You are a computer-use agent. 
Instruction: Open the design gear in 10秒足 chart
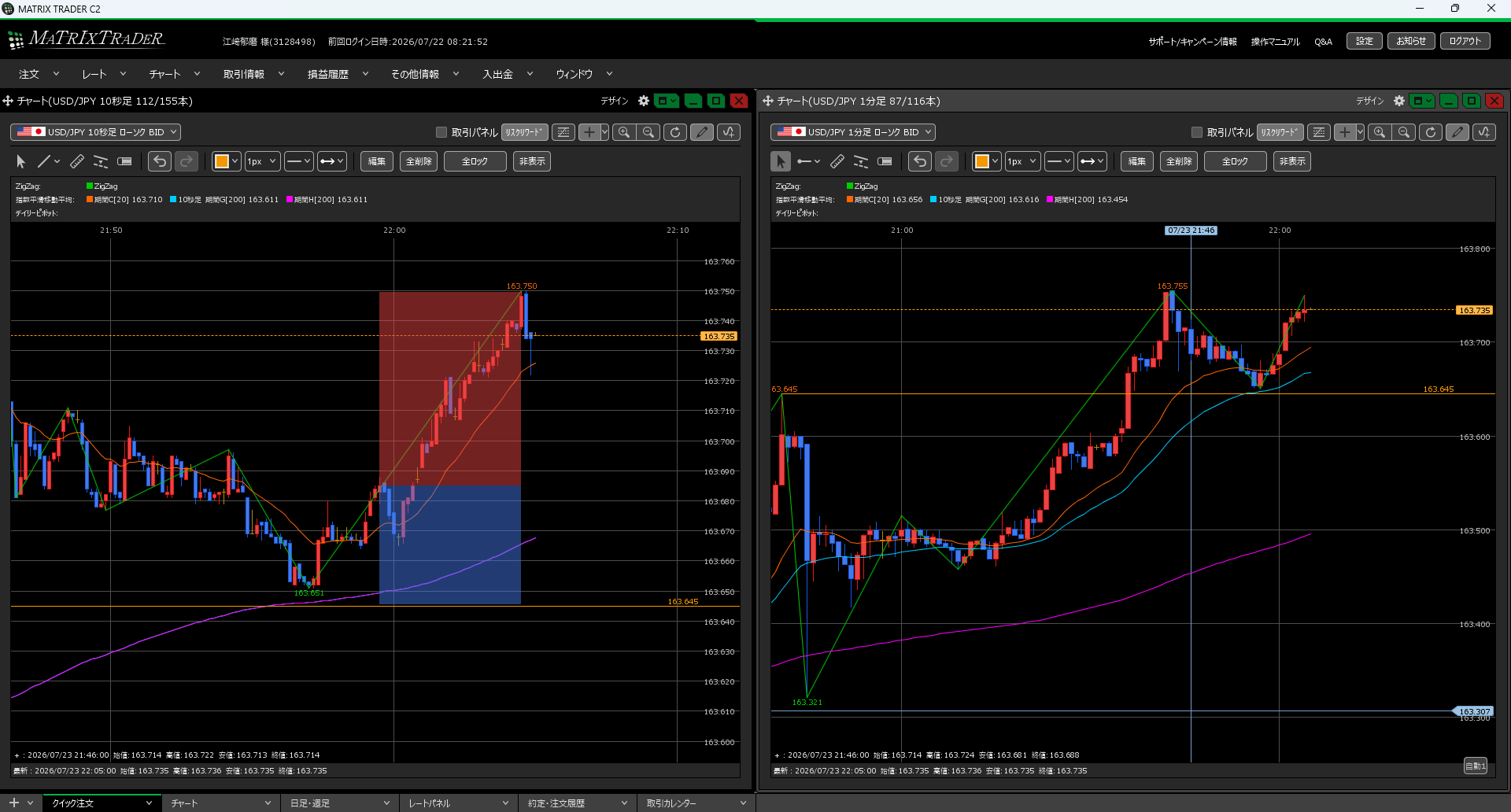[644, 101]
